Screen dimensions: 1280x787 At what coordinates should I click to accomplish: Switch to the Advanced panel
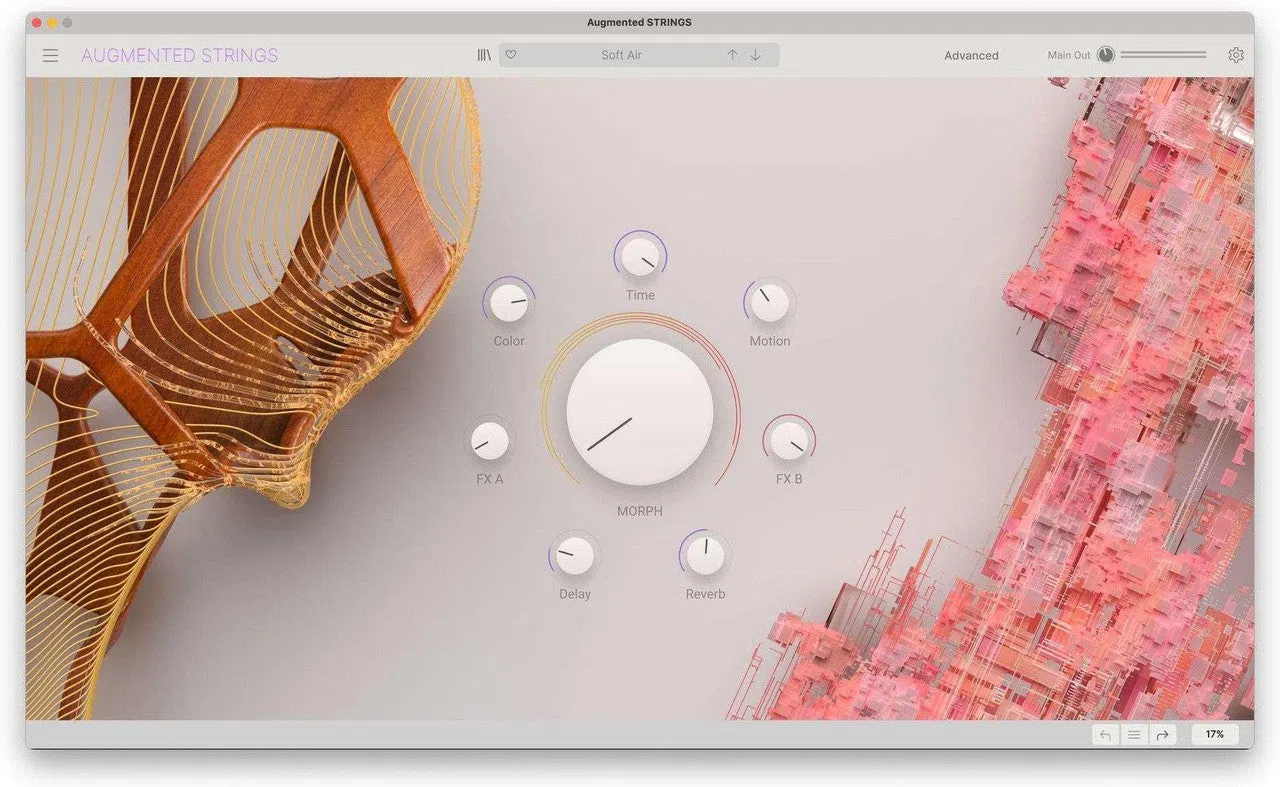pos(971,56)
